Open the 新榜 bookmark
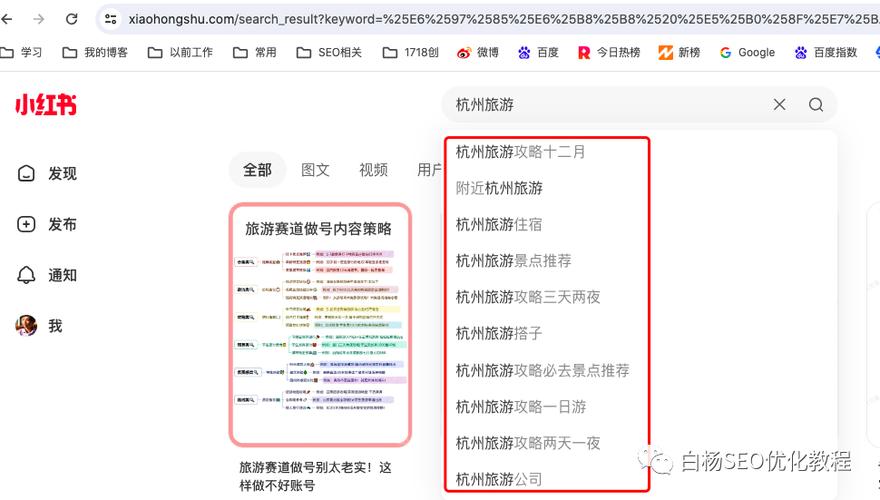Image resolution: width=880 pixels, height=500 pixels. click(x=679, y=52)
